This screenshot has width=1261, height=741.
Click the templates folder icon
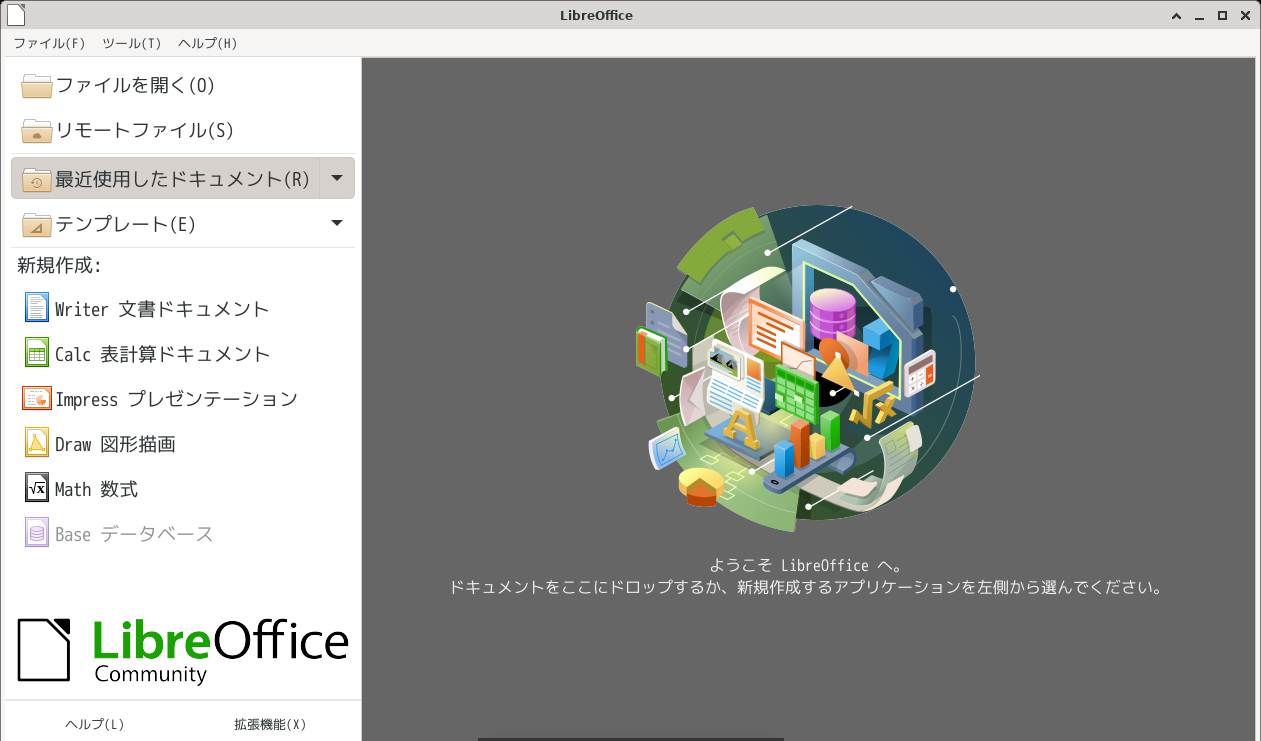click(x=37, y=224)
